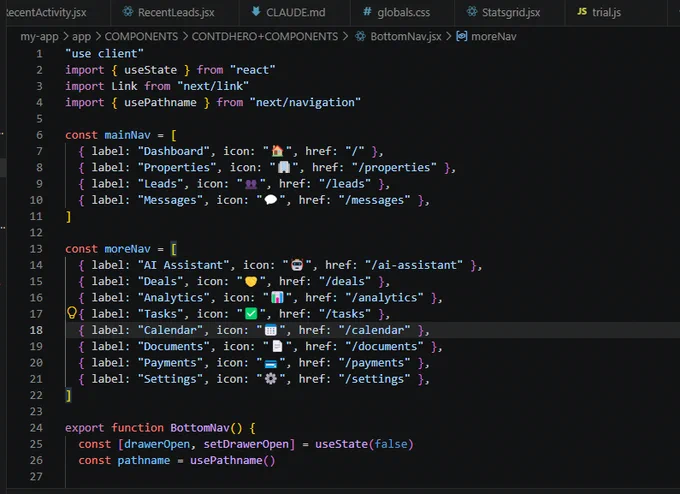Expand breadcrumb chevron after my-app
The width and height of the screenshot is (680, 494).
(x=65, y=36)
